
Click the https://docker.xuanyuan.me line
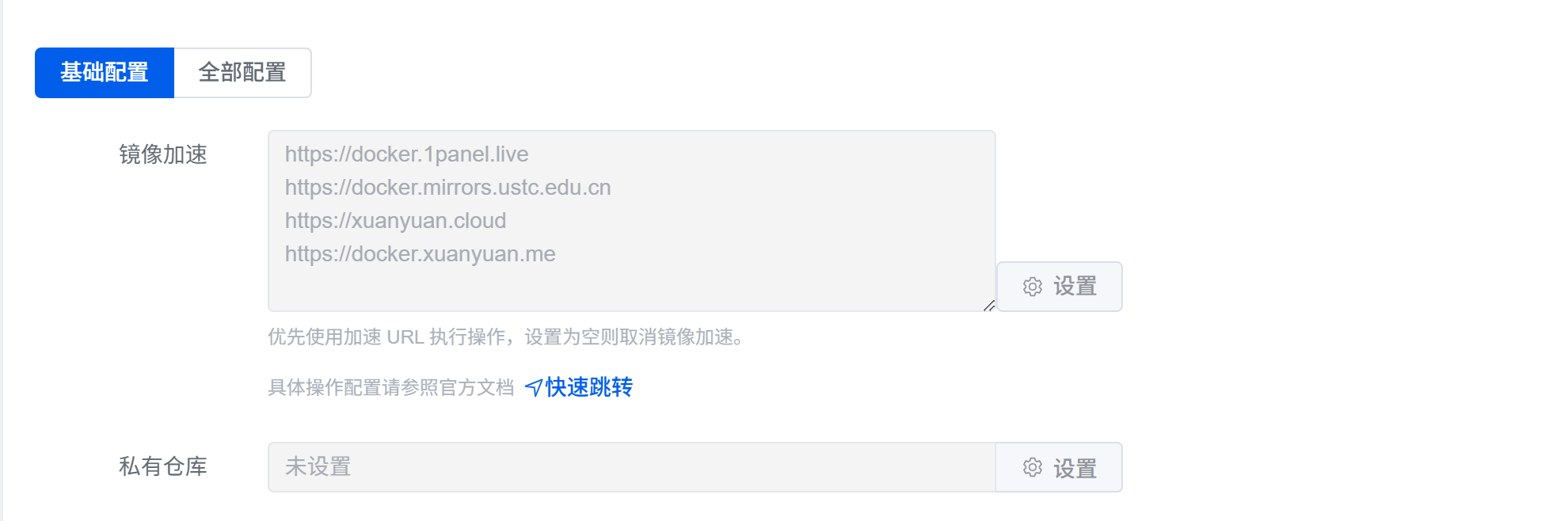click(420, 254)
